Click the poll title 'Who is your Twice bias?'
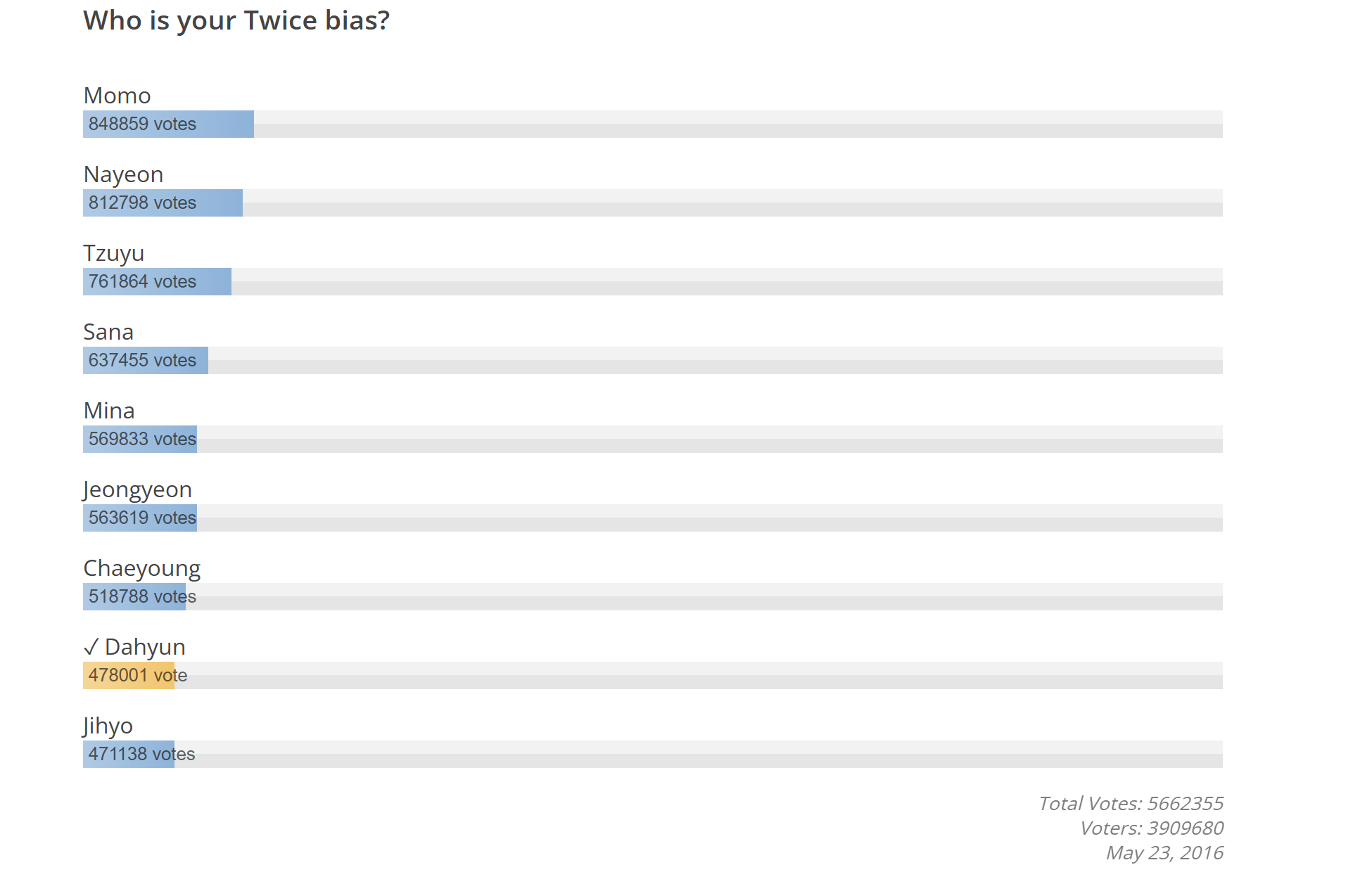This screenshot has height=872, width=1372. 236,21
